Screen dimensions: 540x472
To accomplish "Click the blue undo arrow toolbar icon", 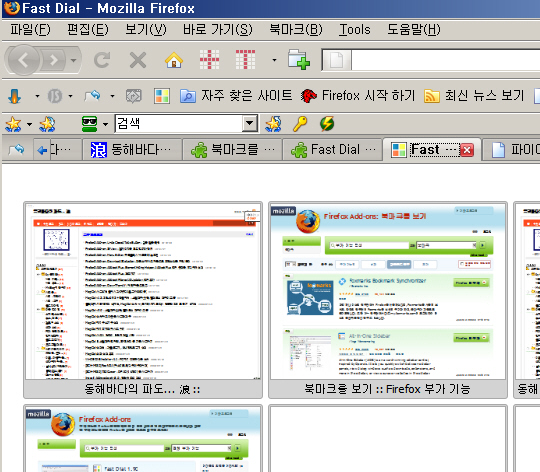I will pyautogui.click(x=92, y=96).
